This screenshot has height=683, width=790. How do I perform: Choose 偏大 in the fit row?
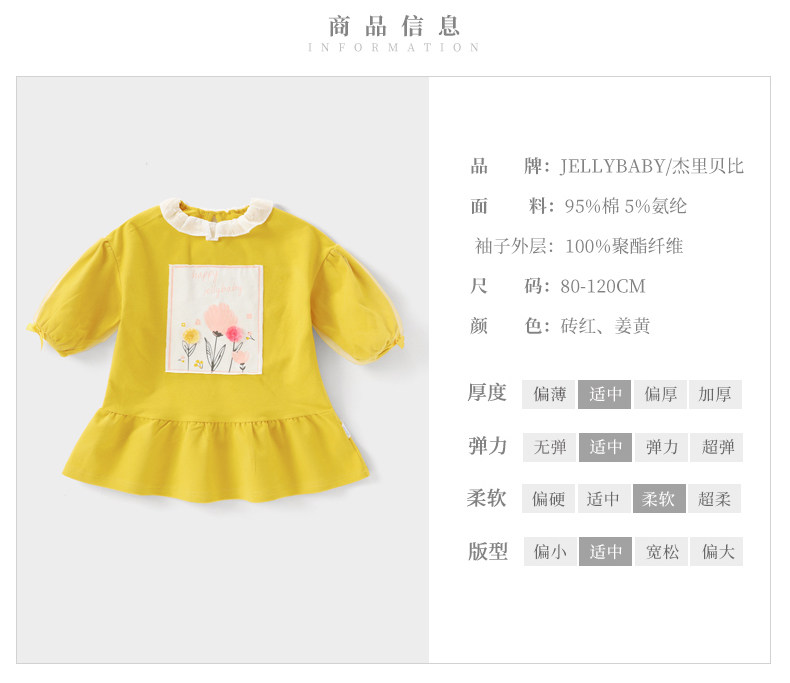tap(716, 552)
